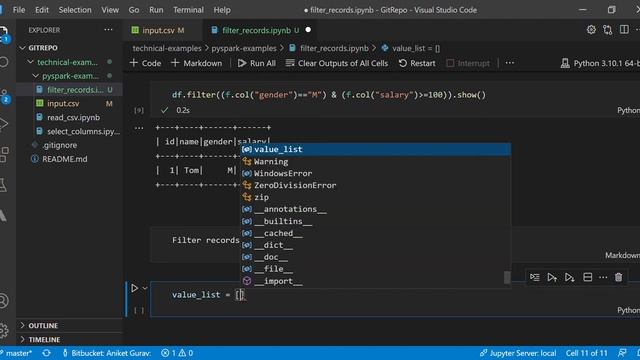
Task: Click Run by Line cell icon
Action: pos(534,278)
